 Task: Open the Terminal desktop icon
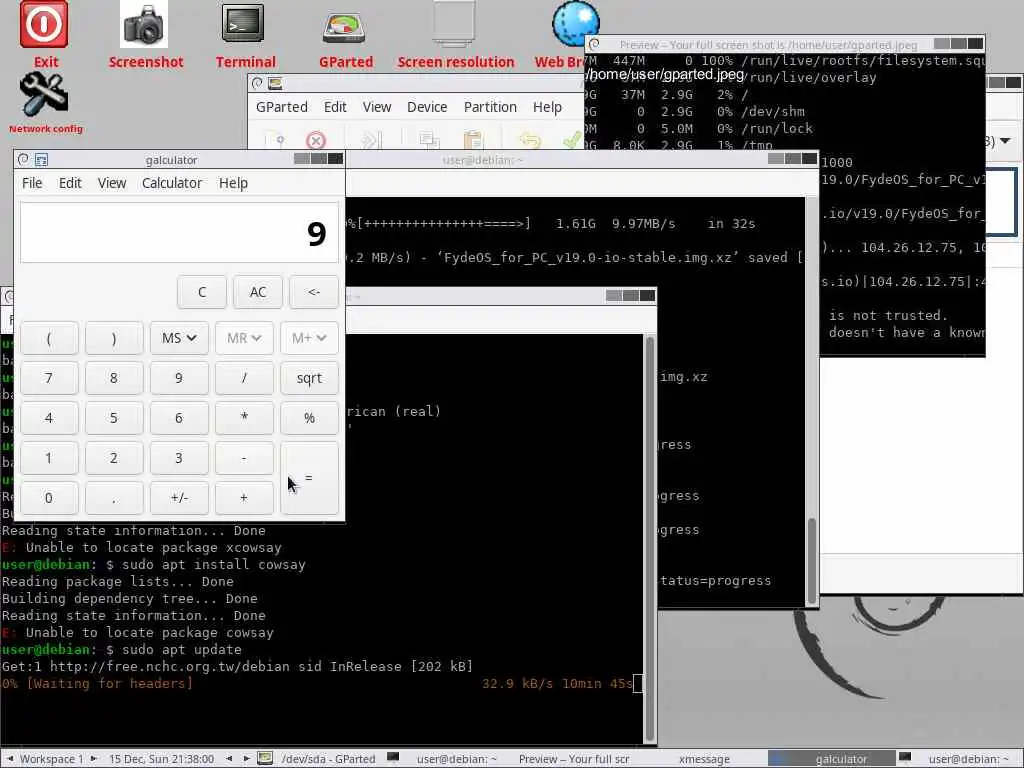point(243,25)
